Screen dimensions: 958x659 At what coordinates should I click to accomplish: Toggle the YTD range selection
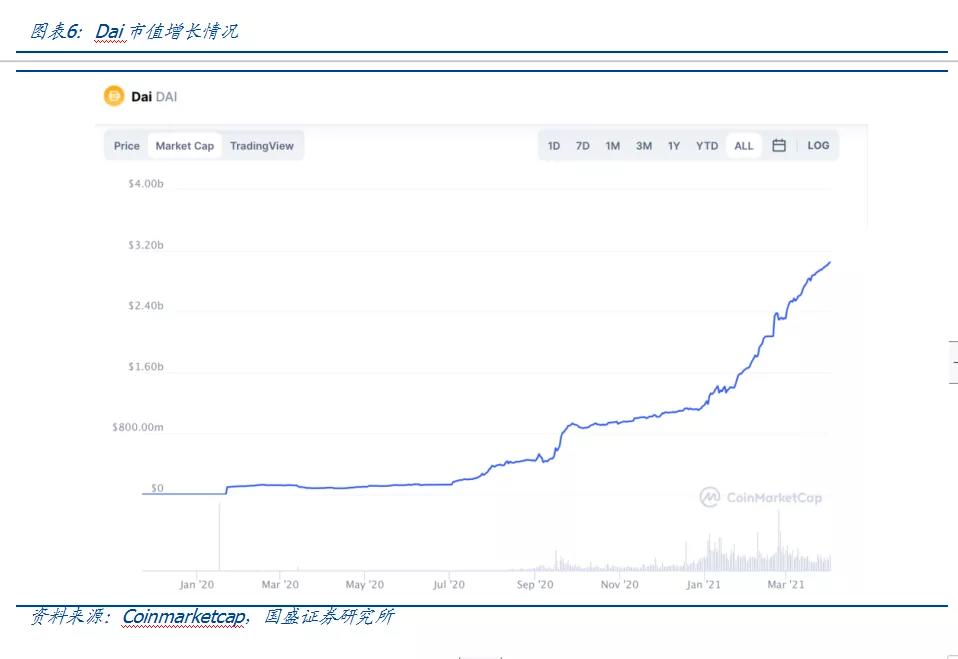click(x=706, y=145)
